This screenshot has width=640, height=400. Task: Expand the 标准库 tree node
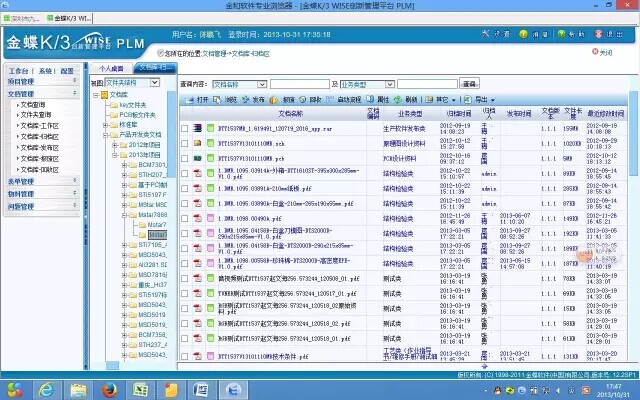(x=105, y=125)
